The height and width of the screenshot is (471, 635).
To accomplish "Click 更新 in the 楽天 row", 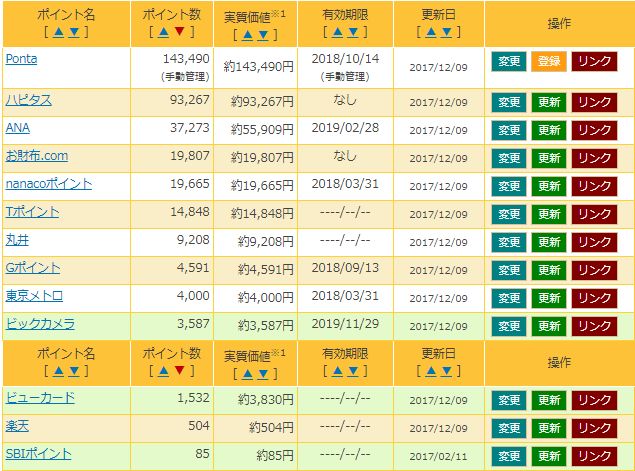I will pyautogui.click(x=549, y=428).
